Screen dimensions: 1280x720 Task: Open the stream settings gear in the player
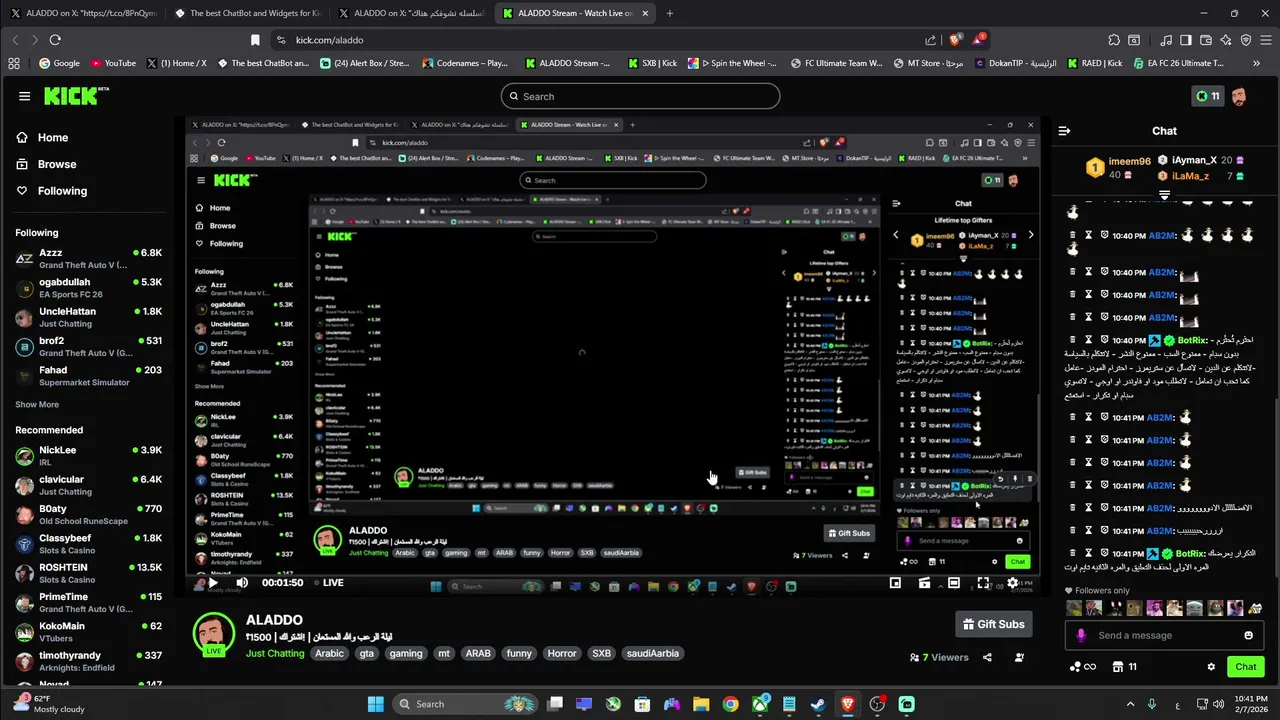coord(1012,583)
